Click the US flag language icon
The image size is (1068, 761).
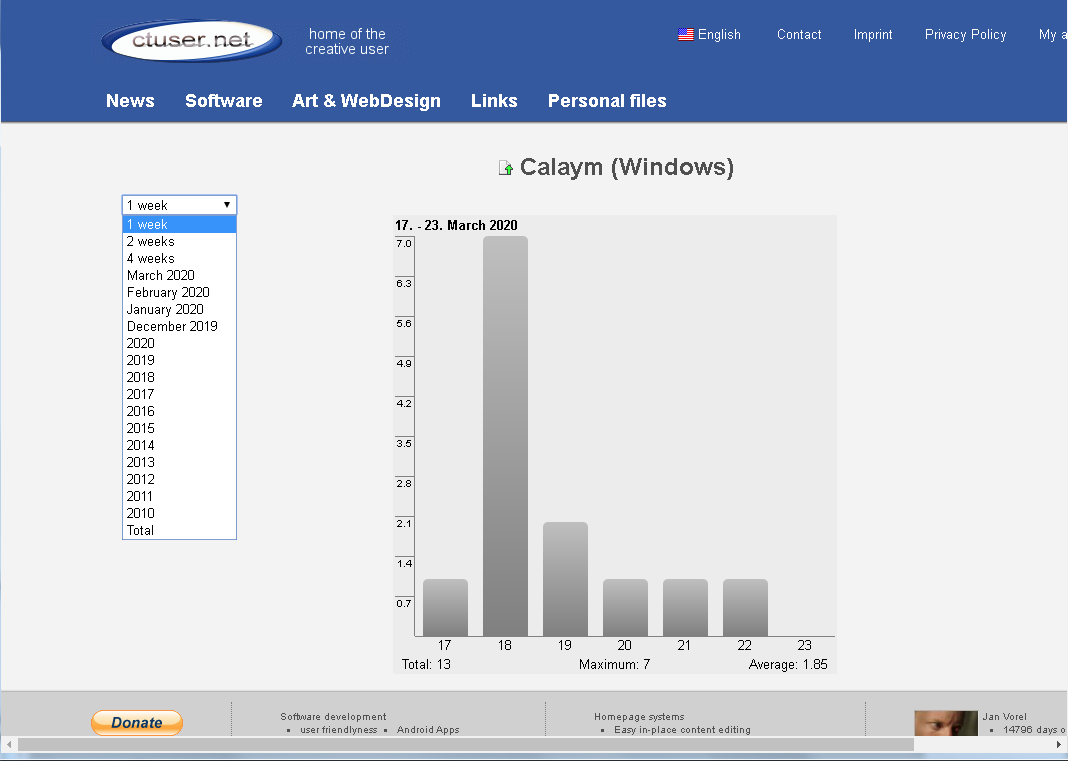coord(685,35)
